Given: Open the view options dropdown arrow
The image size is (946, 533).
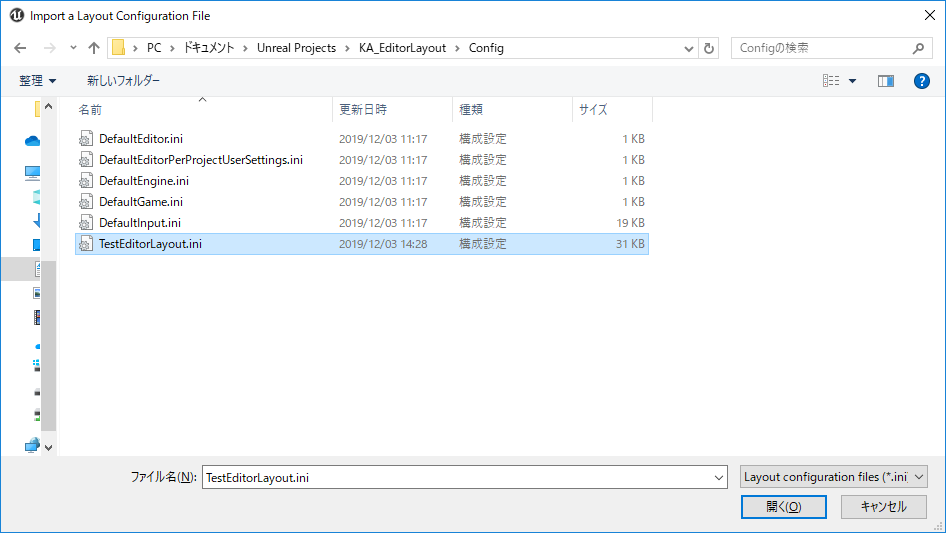Looking at the screenshot, I should 852,81.
